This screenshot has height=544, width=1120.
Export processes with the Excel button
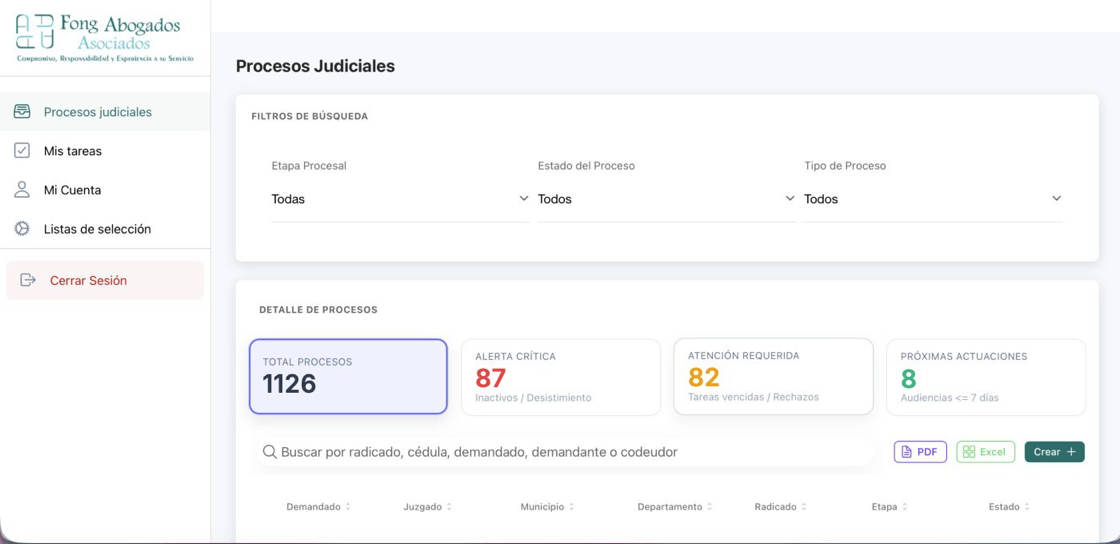tap(986, 452)
